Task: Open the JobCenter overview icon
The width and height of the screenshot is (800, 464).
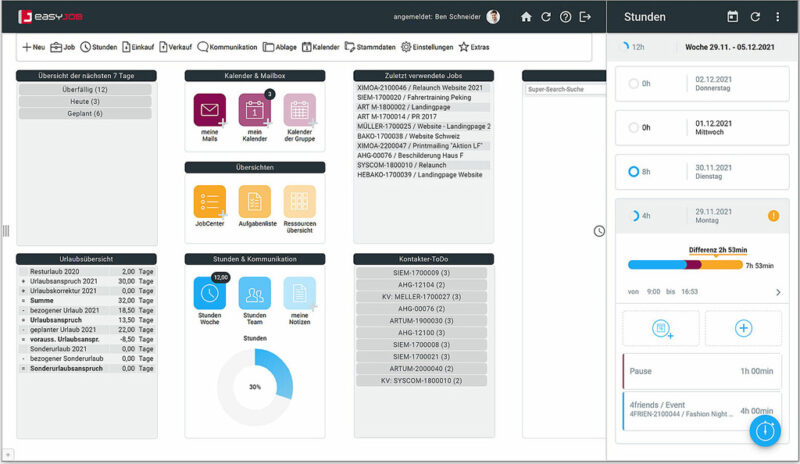Action: click(210, 201)
